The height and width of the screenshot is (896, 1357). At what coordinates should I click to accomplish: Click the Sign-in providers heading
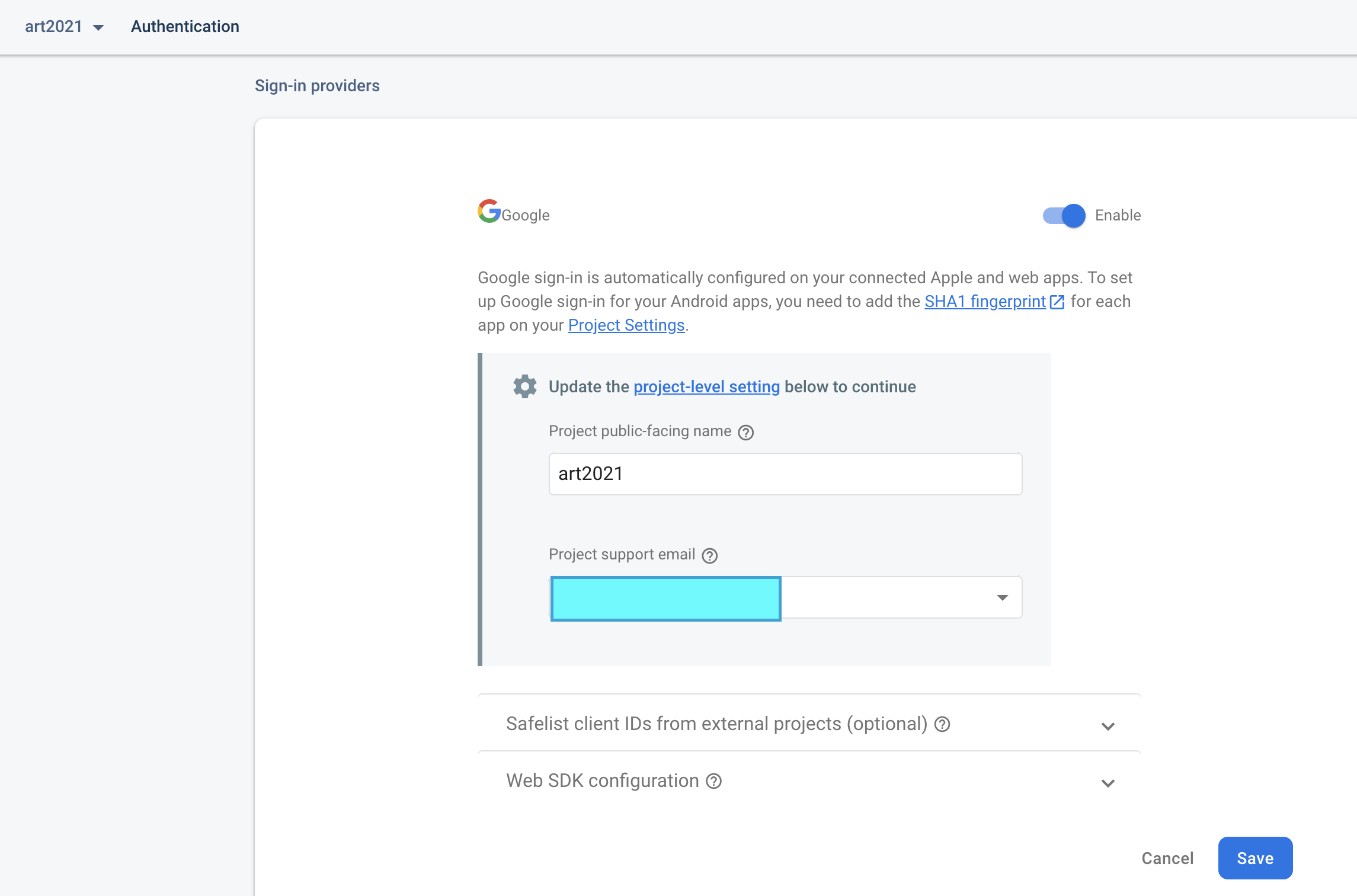click(x=317, y=86)
